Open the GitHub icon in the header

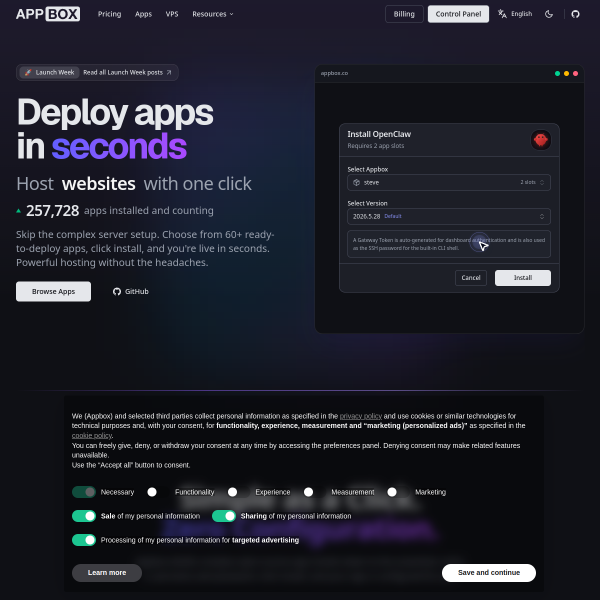coord(575,14)
